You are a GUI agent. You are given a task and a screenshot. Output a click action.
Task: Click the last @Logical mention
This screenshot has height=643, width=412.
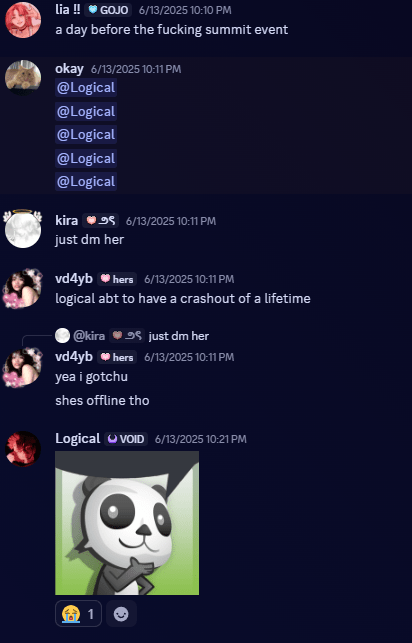point(86,182)
